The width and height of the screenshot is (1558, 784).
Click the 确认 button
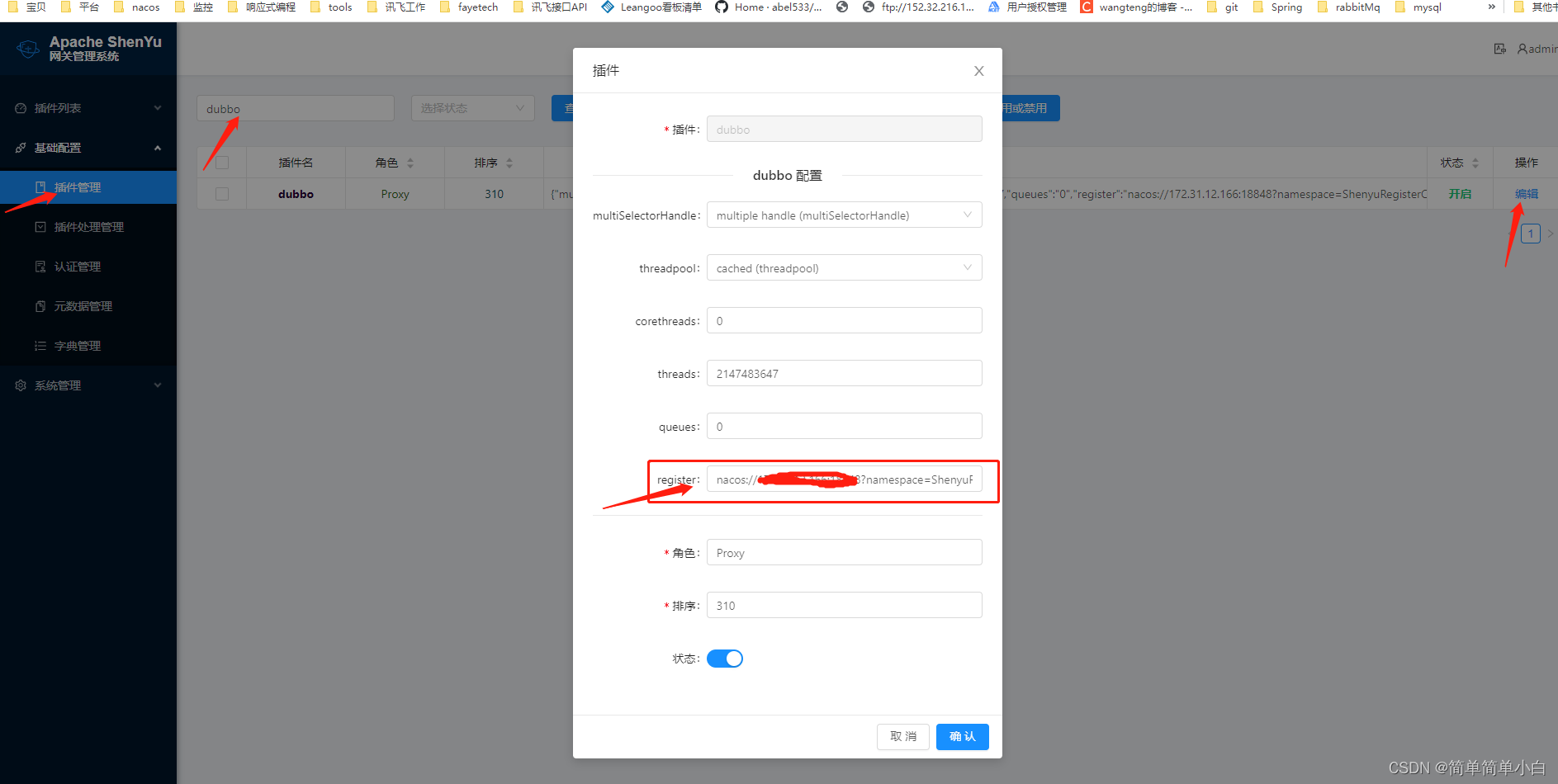point(963,736)
